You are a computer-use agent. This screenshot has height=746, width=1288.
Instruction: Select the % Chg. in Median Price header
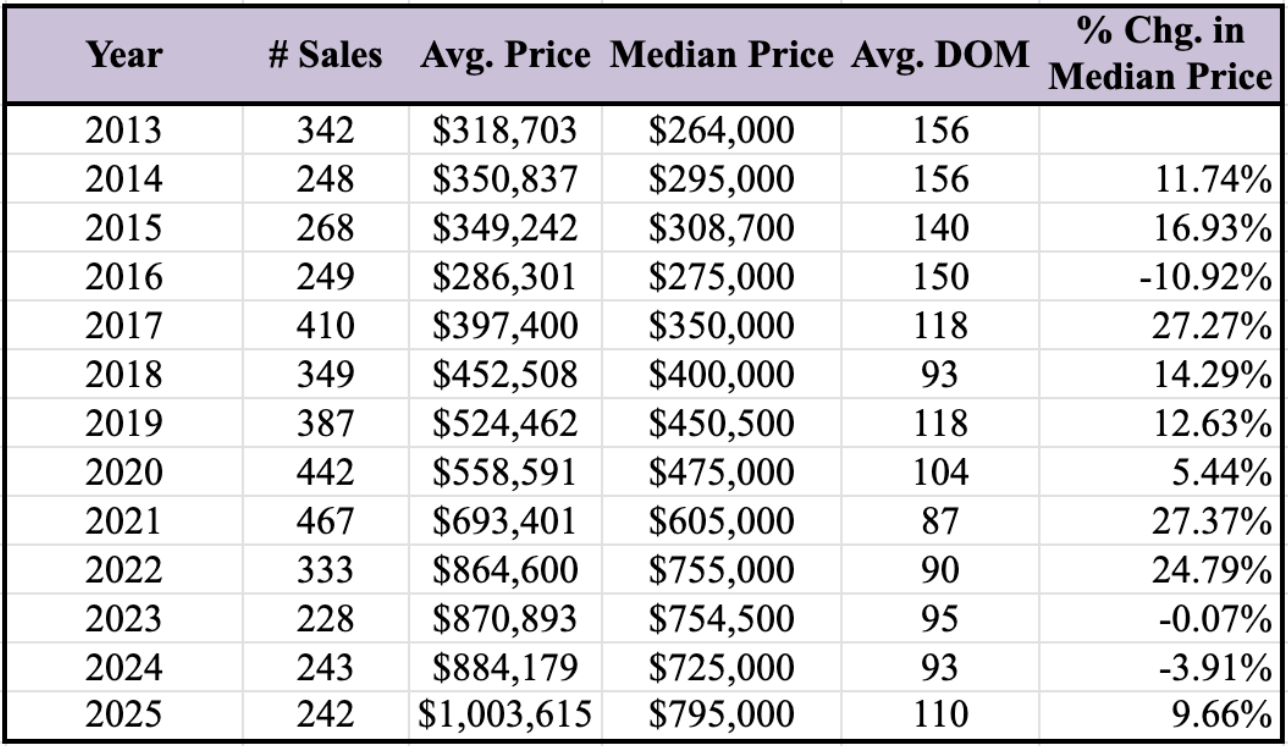pos(1159,53)
